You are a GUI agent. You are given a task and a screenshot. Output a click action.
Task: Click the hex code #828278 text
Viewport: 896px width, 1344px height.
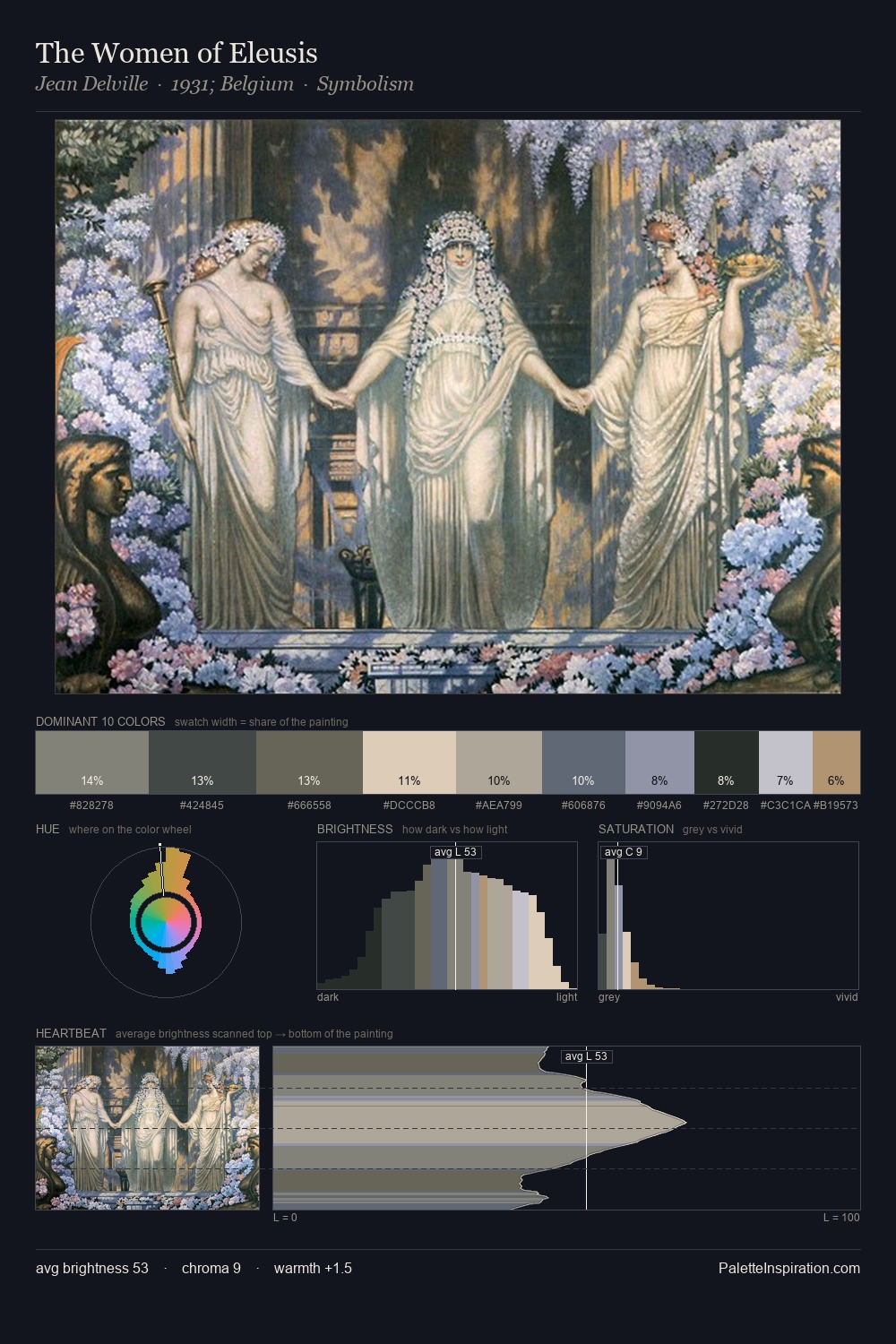(91, 806)
